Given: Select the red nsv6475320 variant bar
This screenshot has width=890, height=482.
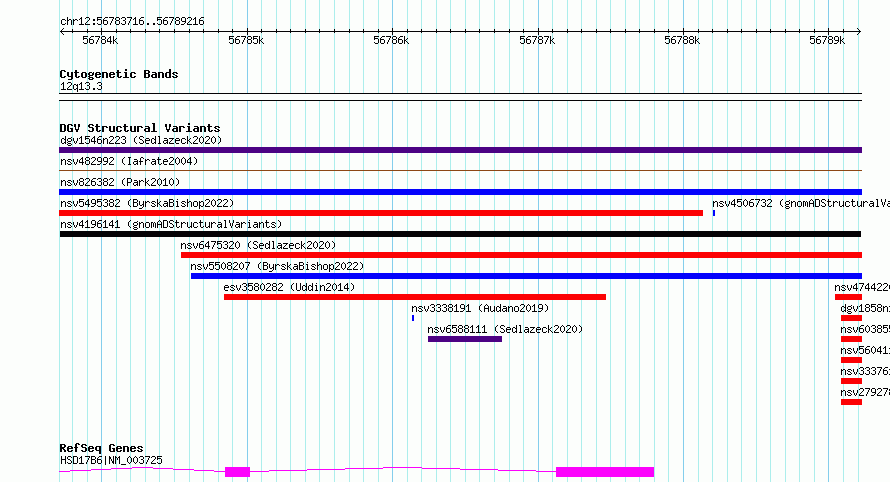Looking at the screenshot, I should coord(522,255).
